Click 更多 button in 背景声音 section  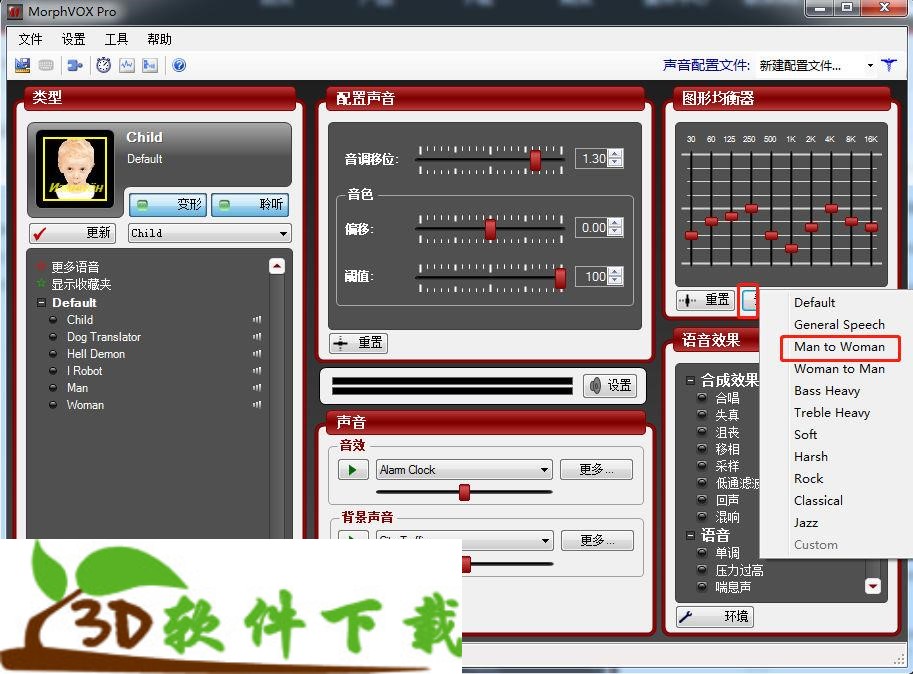(597, 541)
